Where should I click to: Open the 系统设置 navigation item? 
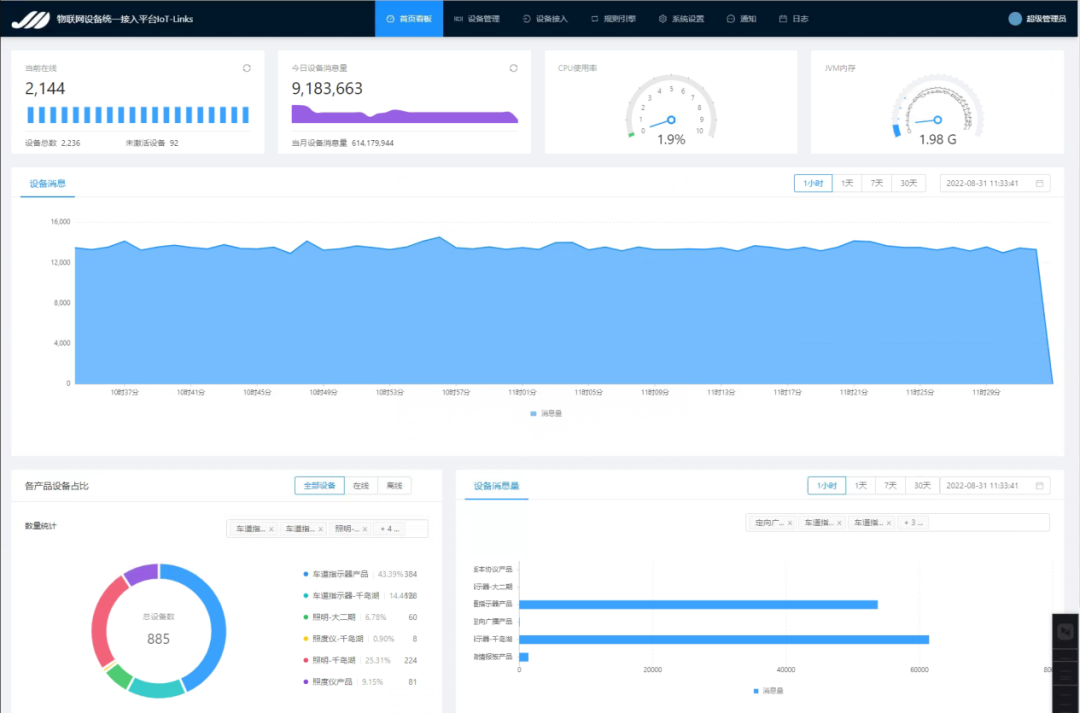pos(681,18)
